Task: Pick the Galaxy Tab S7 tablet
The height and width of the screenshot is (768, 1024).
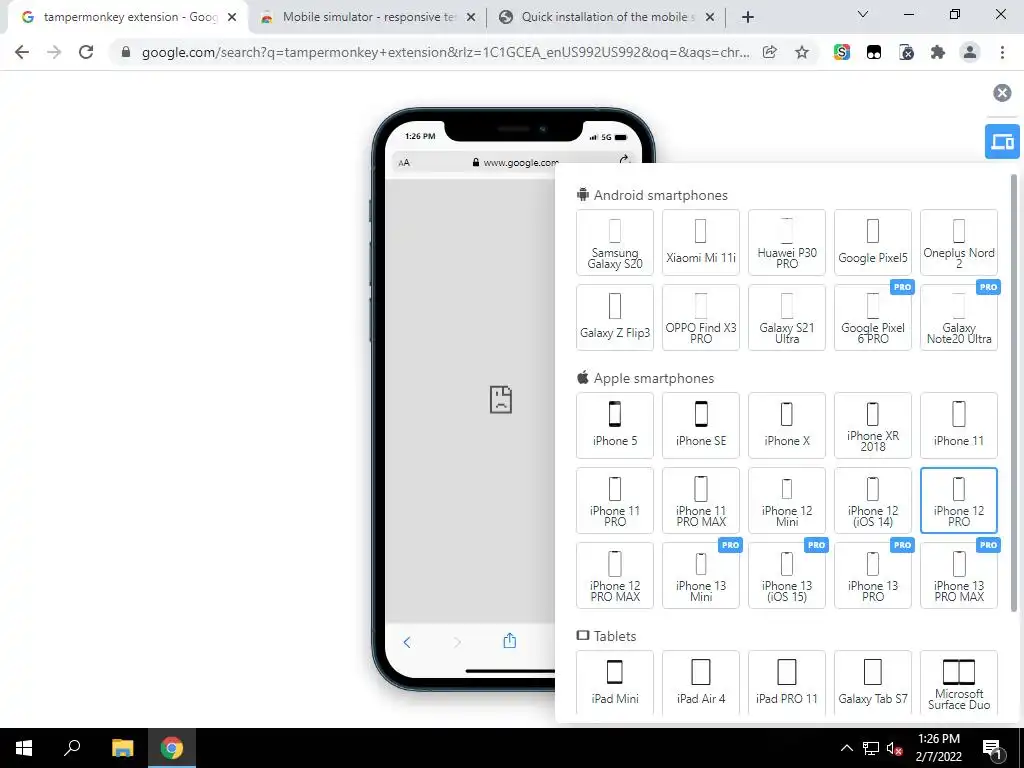Action: click(x=872, y=682)
